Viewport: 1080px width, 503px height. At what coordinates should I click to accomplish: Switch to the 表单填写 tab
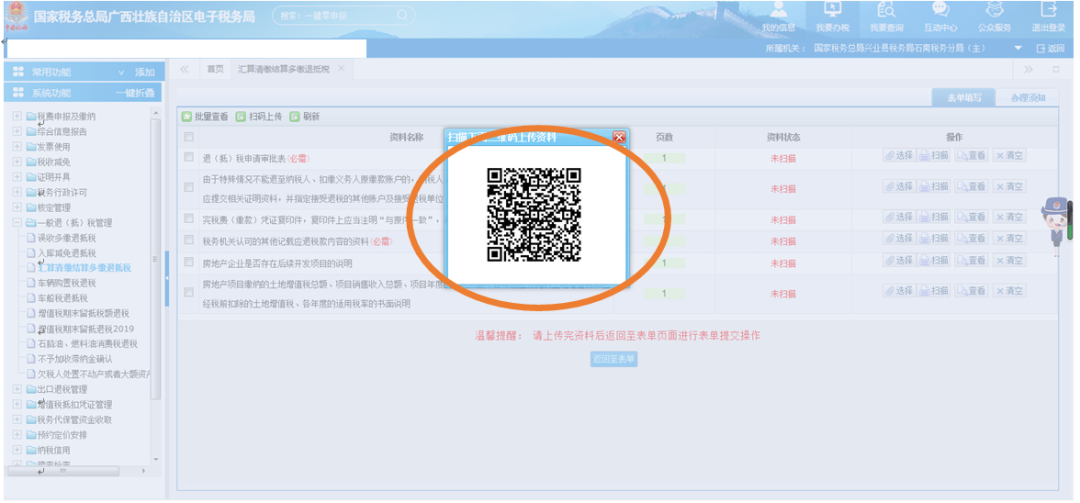(x=964, y=97)
